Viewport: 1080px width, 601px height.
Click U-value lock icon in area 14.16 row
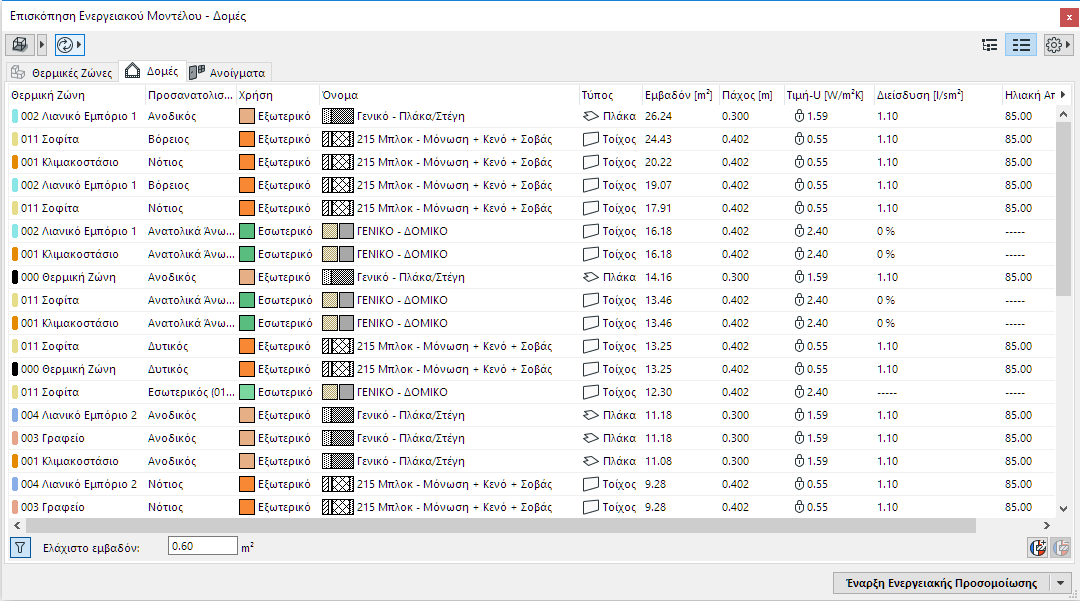[799, 277]
